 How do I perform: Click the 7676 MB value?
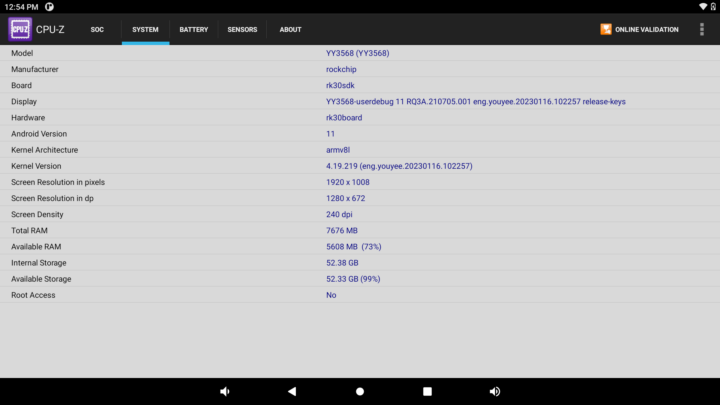click(x=342, y=231)
